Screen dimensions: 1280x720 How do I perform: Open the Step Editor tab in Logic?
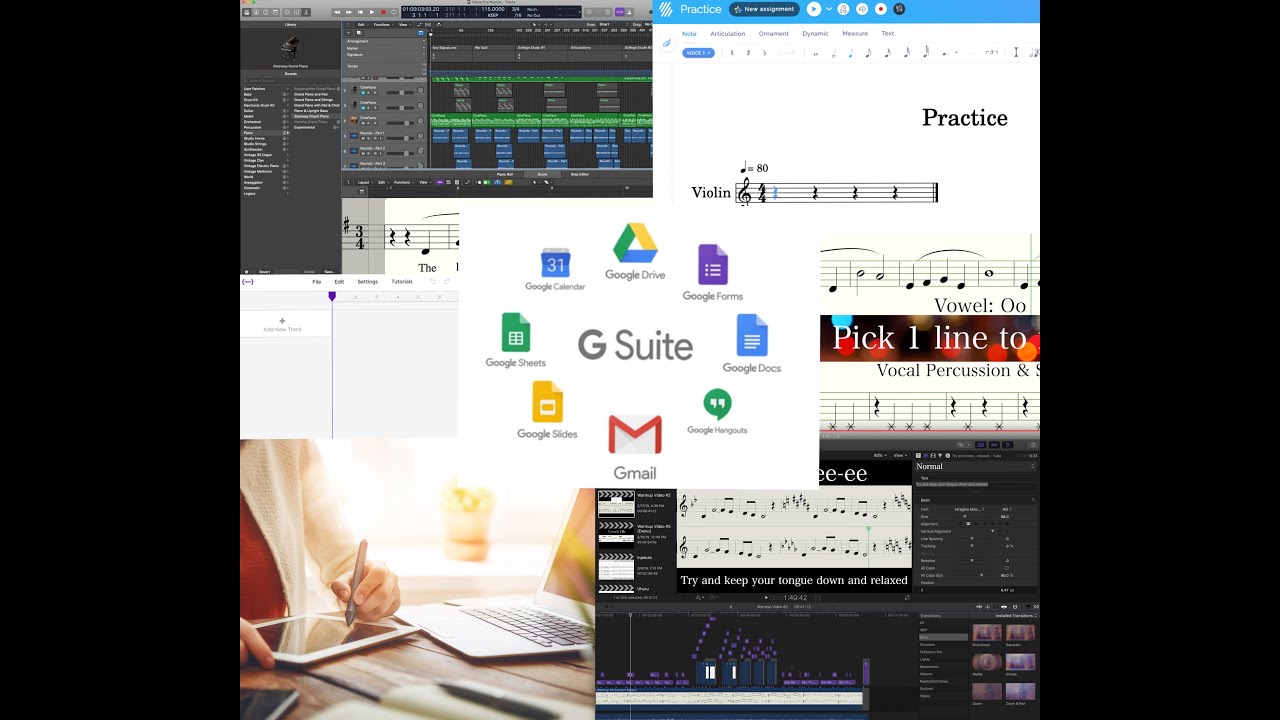[x=580, y=174]
